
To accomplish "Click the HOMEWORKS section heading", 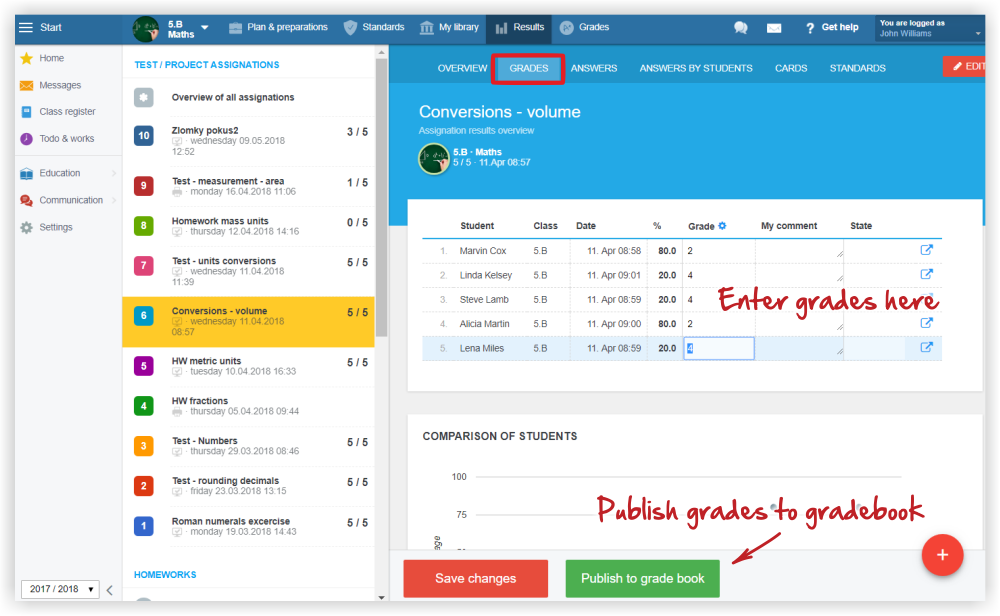I will (165, 575).
